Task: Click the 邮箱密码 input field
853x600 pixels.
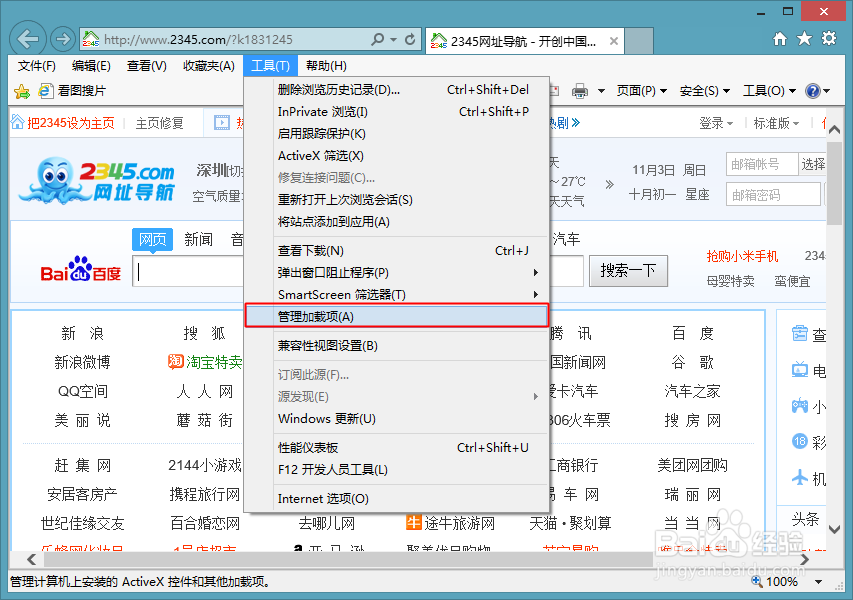Action: [x=773, y=195]
